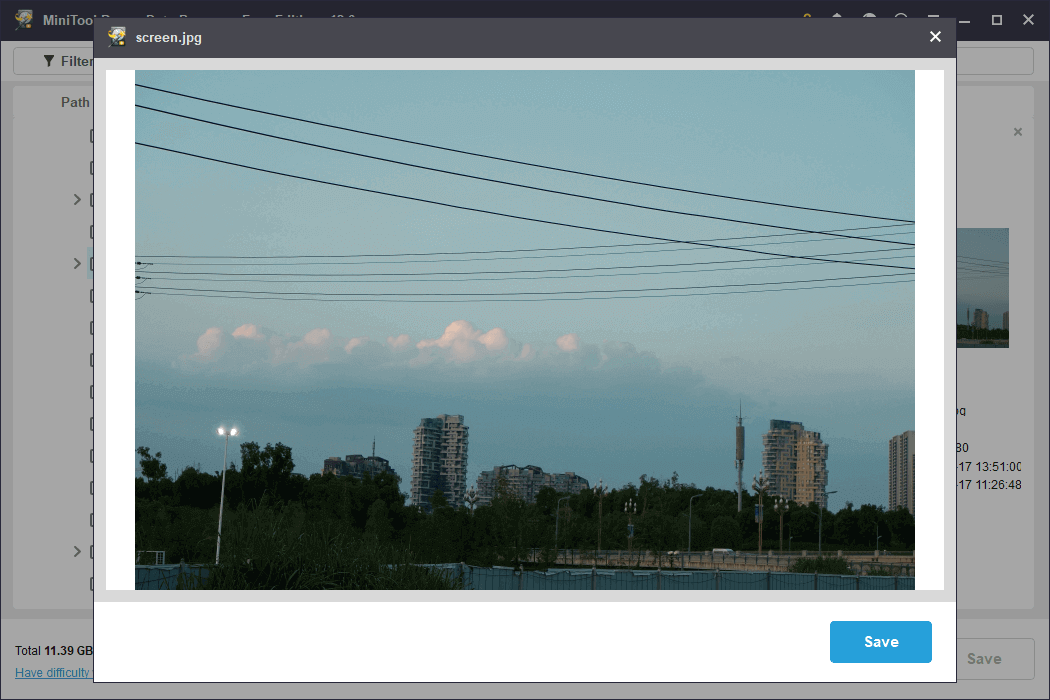Expand the first collapsed folder in the tree
Image resolution: width=1050 pixels, height=700 pixels.
tap(77, 199)
